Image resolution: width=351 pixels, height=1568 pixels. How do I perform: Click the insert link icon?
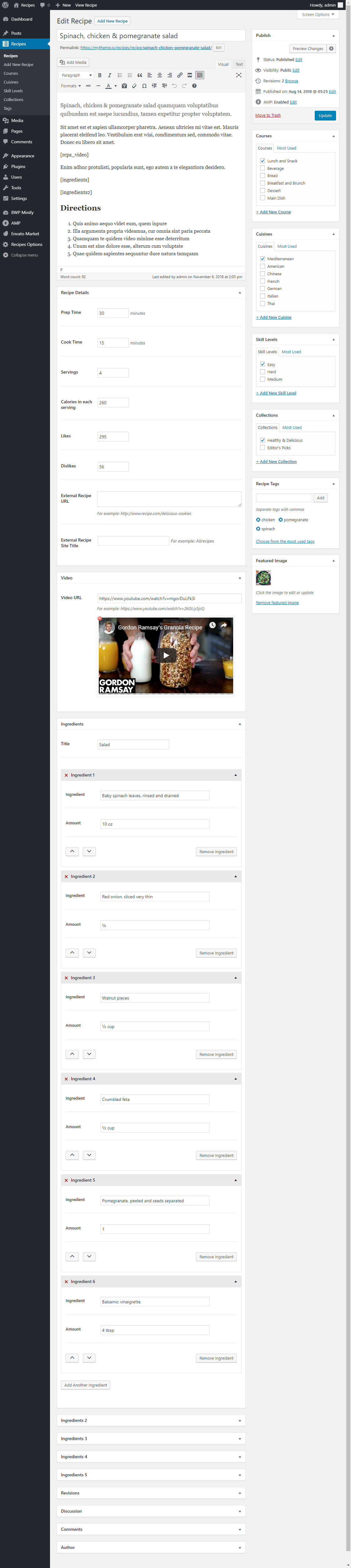click(x=179, y=75)
